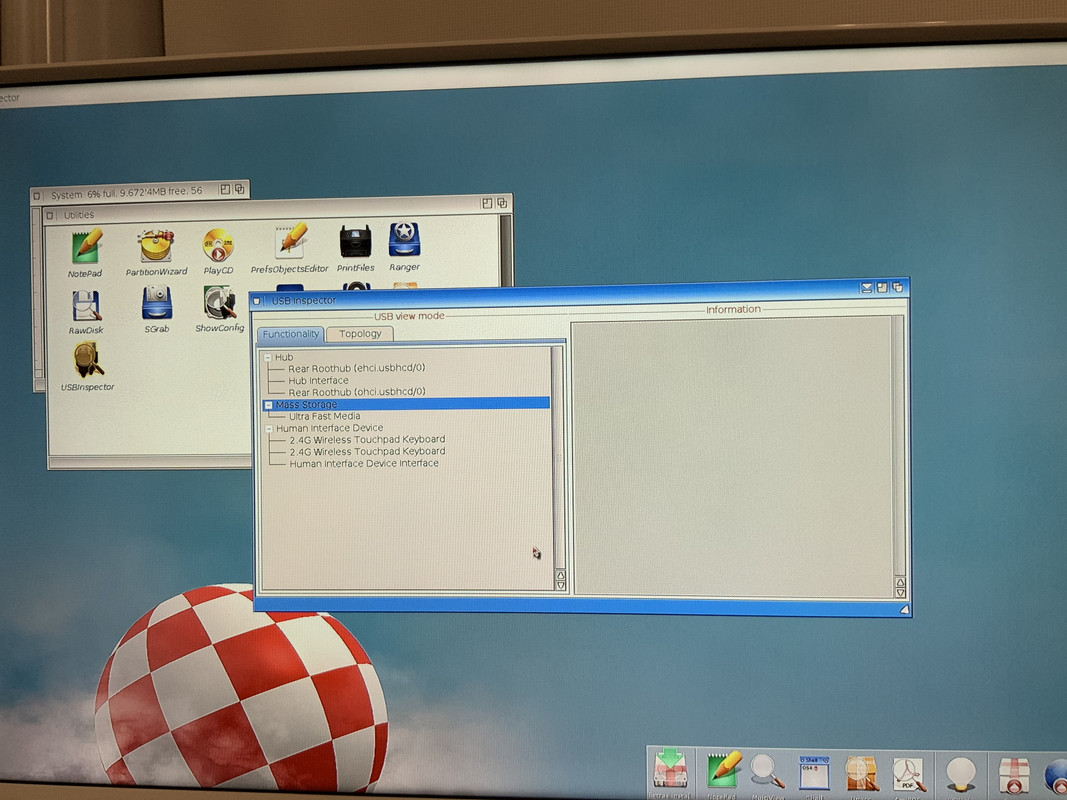Open the Shell from the dock

coord(815,773)
